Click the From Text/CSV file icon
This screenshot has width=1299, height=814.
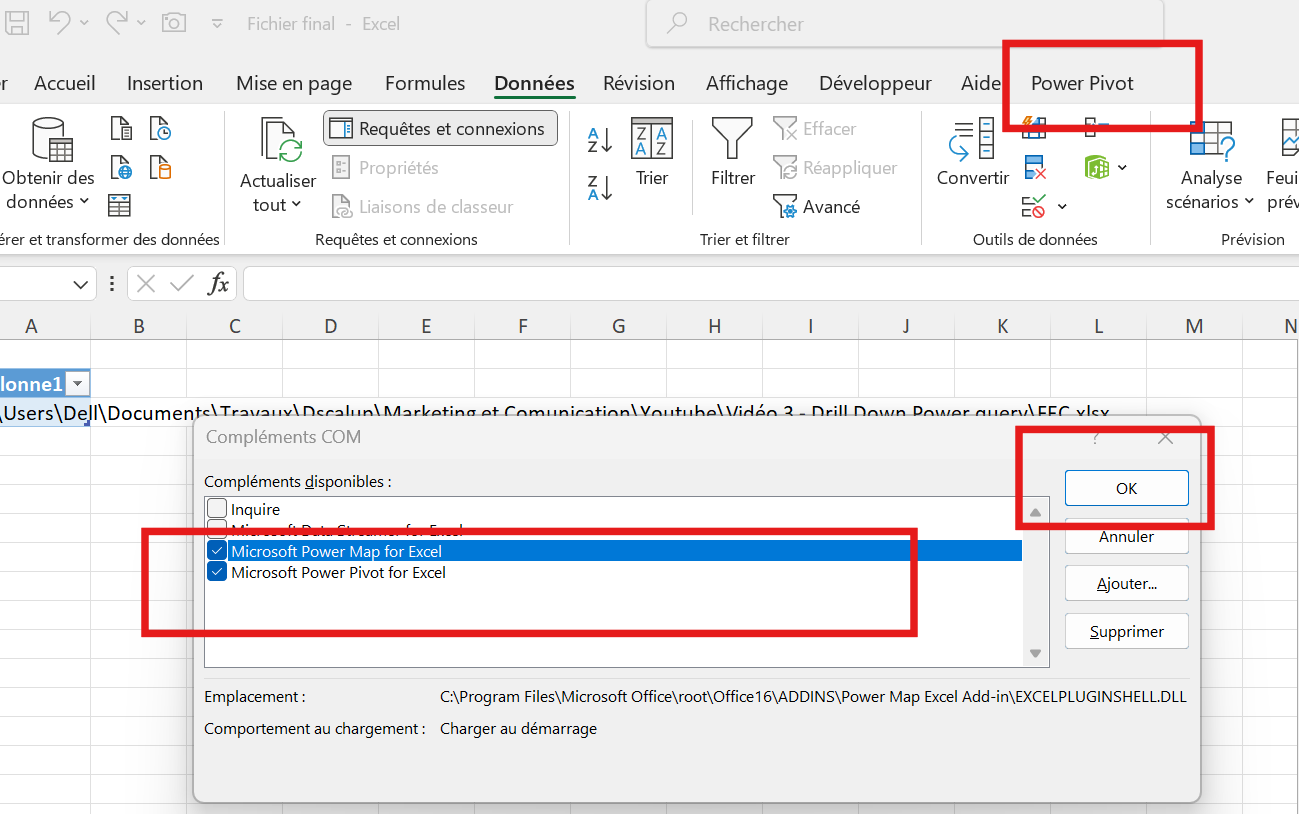(x=120, y=128)
